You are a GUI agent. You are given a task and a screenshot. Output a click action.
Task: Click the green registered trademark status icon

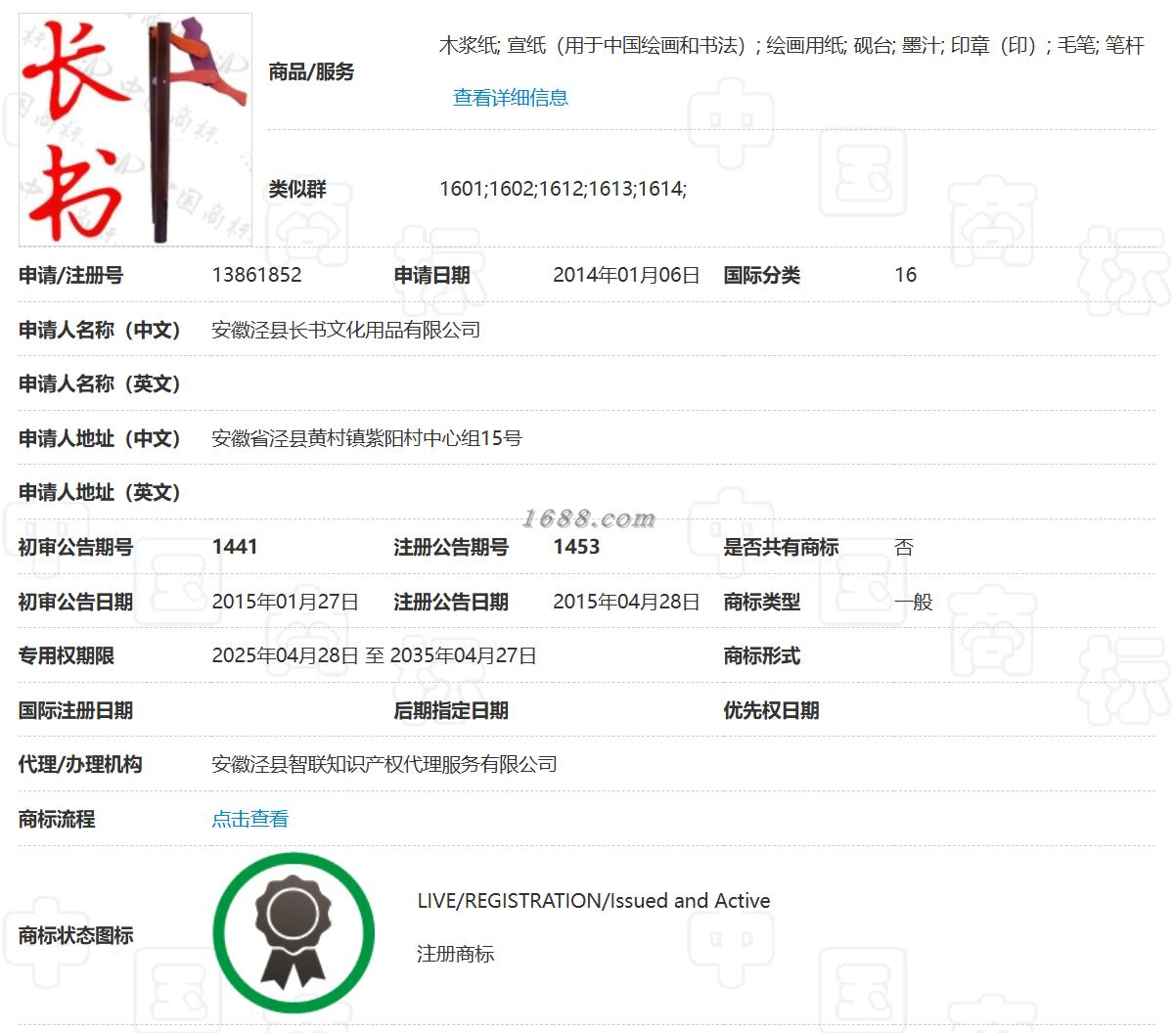point(294,932)
